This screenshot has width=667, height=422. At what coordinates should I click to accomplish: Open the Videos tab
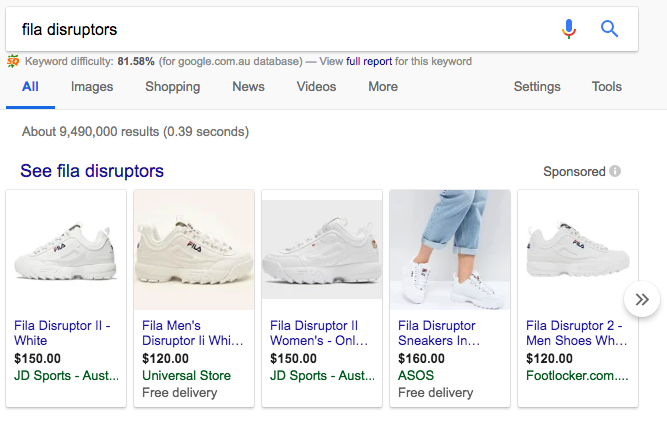click(x=316, y=87)
